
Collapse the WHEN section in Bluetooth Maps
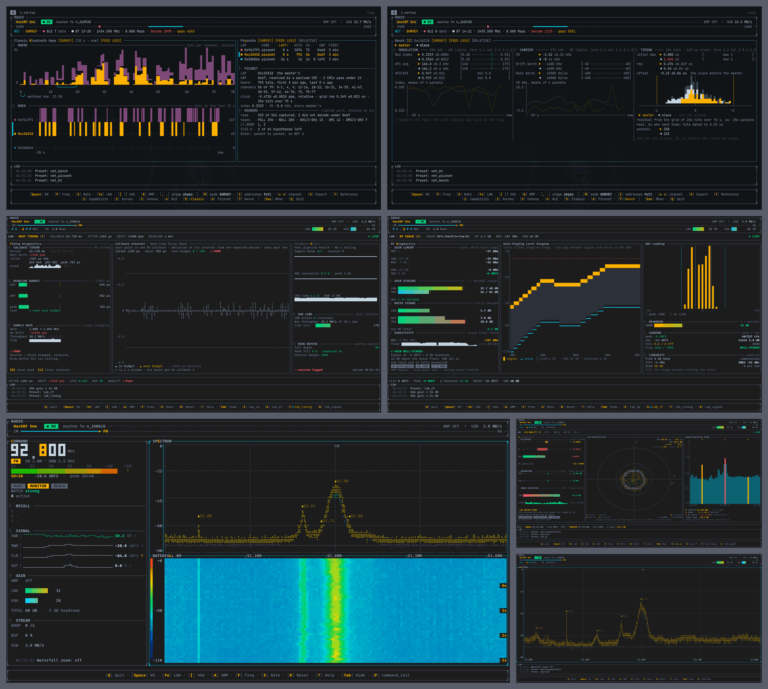(x=22, y=105)
